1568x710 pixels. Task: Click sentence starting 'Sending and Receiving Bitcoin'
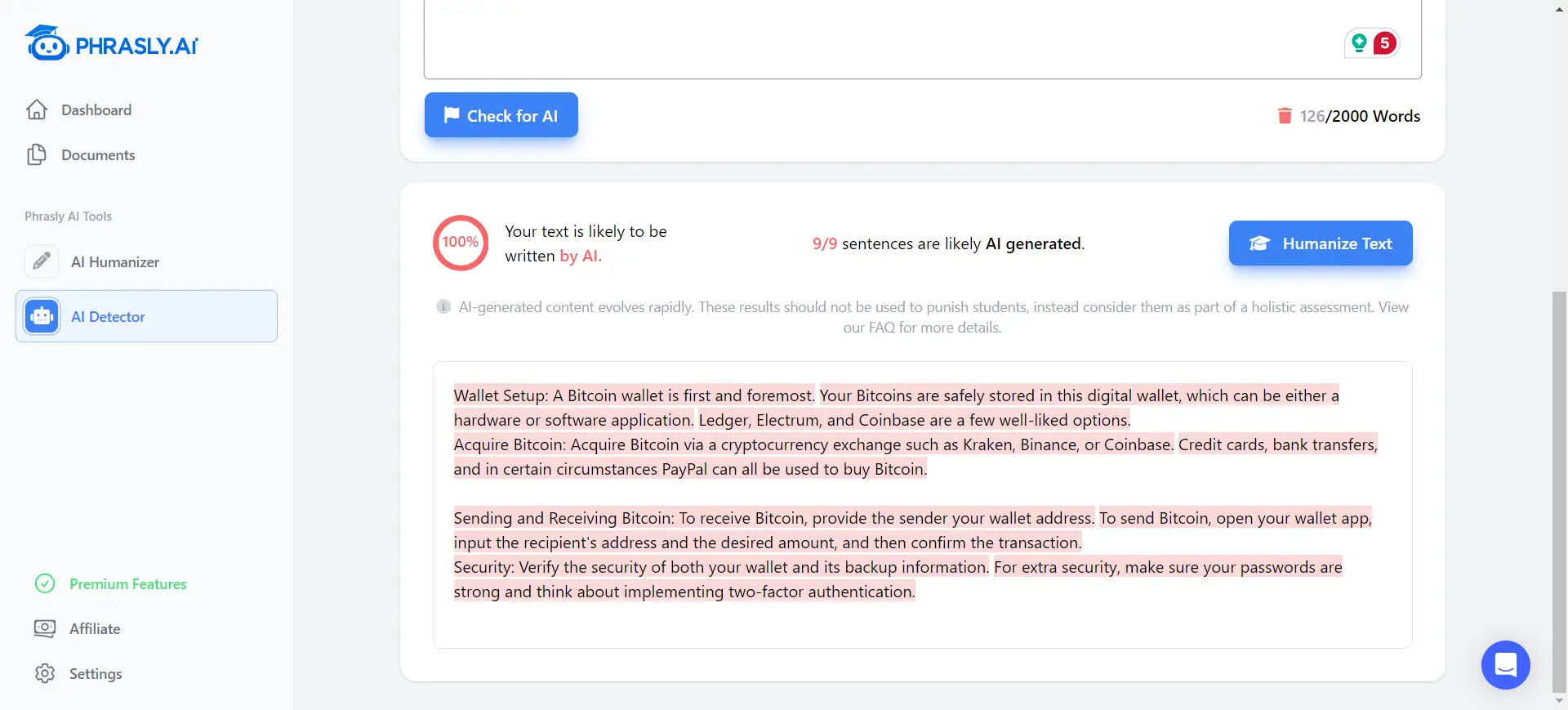click(x=773, y=518)
